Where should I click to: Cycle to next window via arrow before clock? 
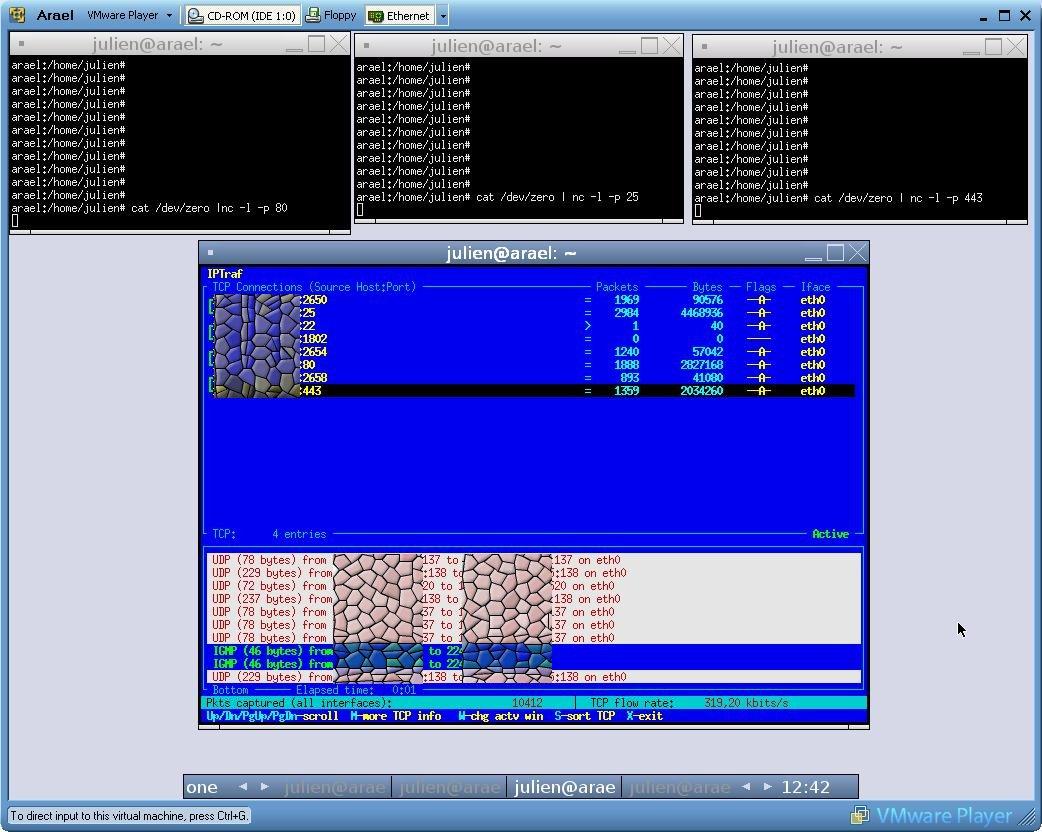(x=767, y=787)
